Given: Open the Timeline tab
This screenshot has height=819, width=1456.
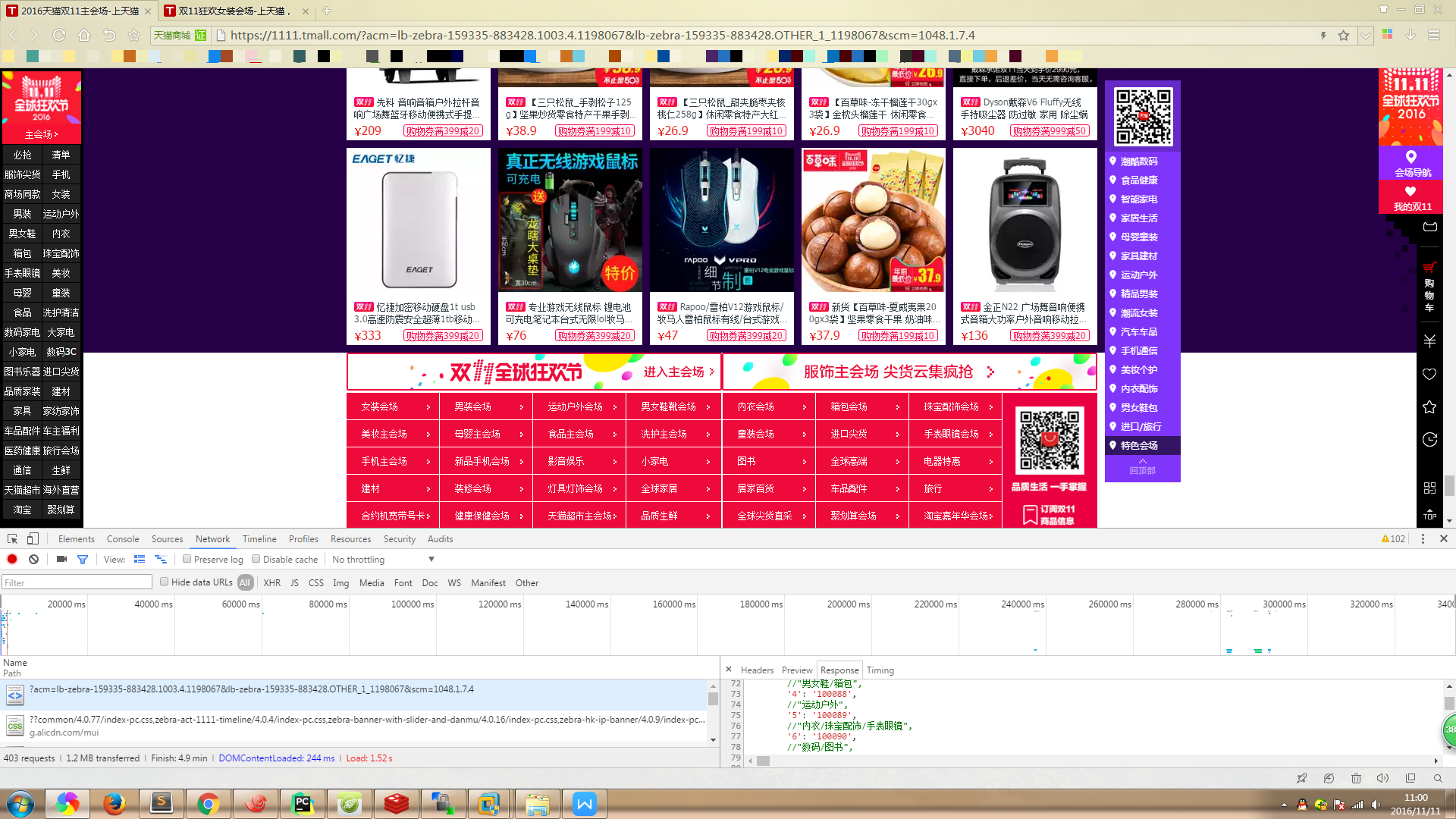Looking at the screenshot, I should point(259,539).
